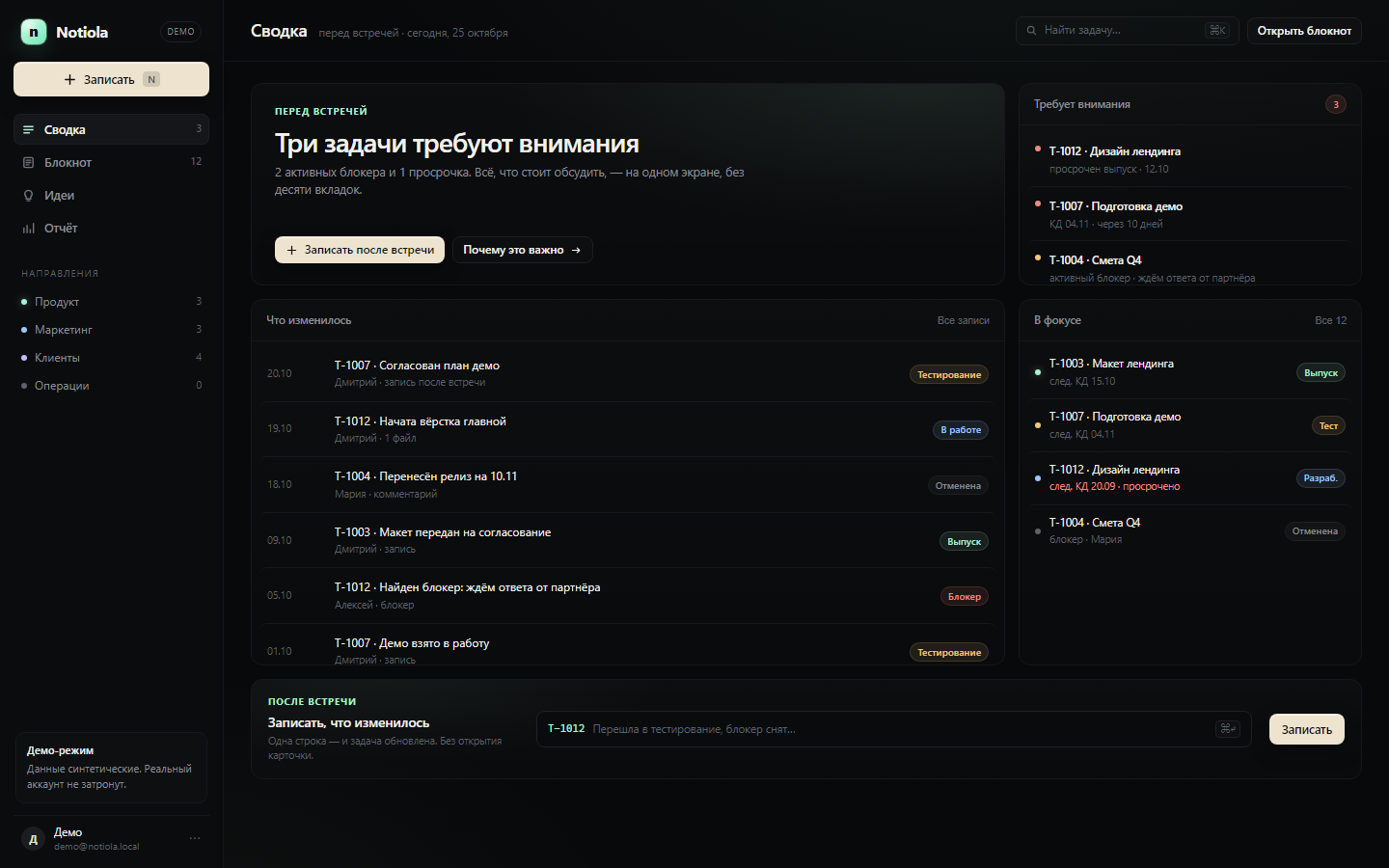Click the Тест badge on T-1007
Image resolution: width=1389 pixels, height=868 pixels.
pyautogui.click(x=1328, y=425)
